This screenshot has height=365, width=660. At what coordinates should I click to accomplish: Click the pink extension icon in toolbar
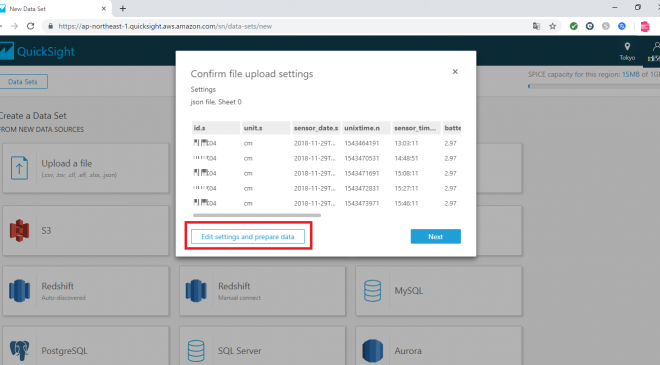[x=645, y=26]
